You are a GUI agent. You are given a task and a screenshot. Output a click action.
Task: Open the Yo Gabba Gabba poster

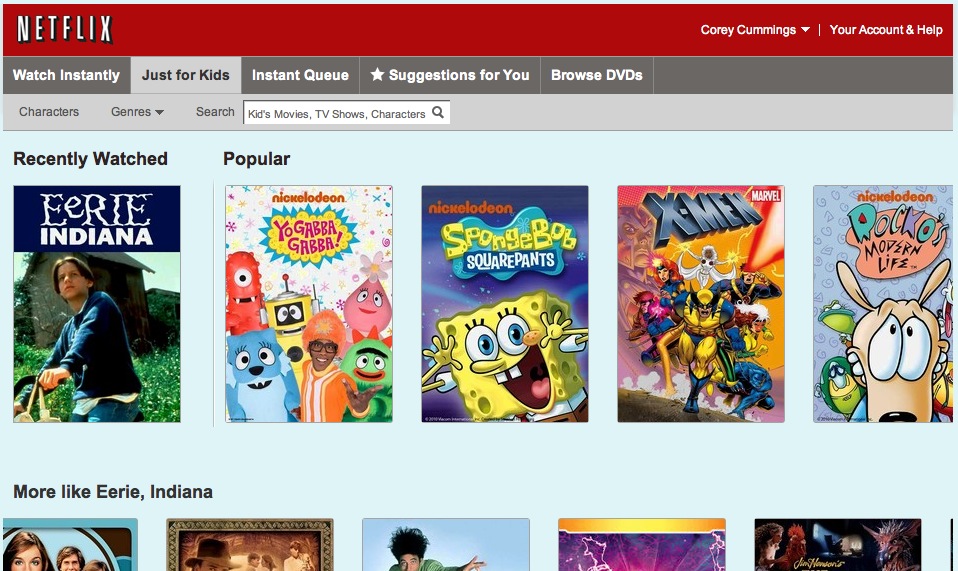click(309, 304)
